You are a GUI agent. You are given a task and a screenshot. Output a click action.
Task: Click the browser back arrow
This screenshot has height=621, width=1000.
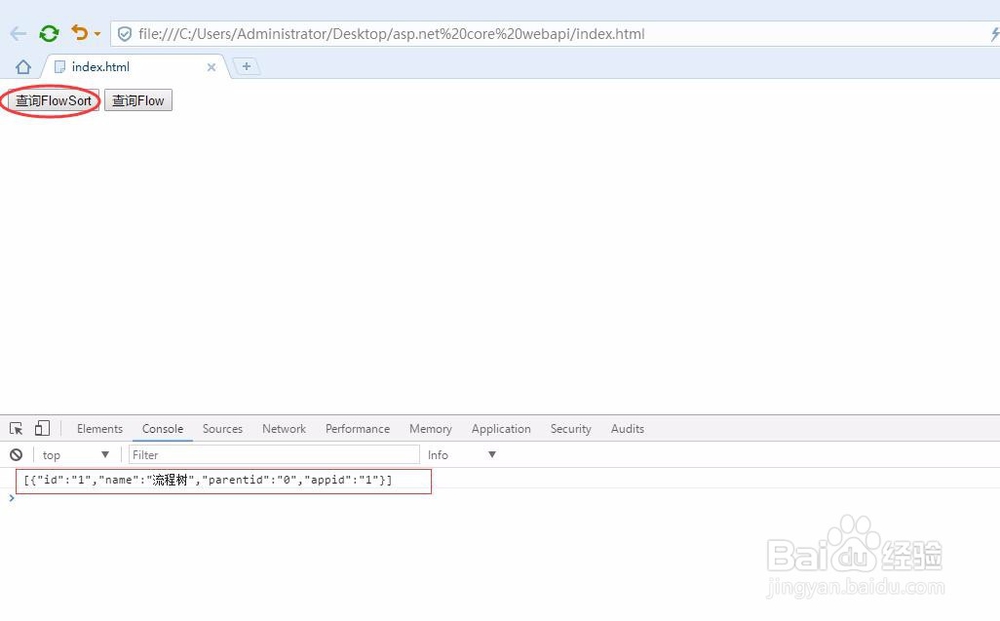click(17, 33)
